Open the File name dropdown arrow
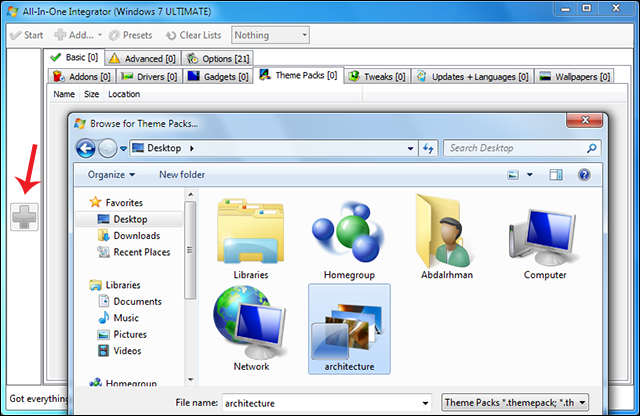This screenshot has height=416, width=640. pyautogui.click(x=425, y=403)
